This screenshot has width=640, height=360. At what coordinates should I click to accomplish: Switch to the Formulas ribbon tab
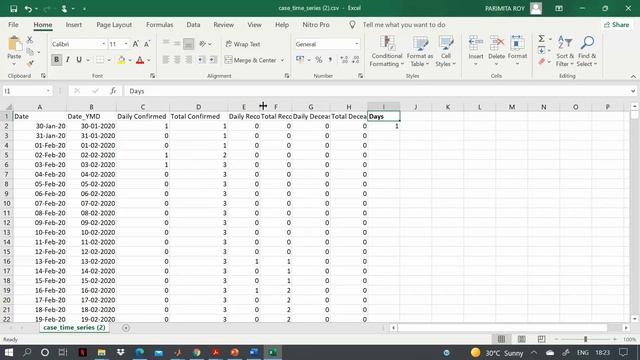point(160,24)
